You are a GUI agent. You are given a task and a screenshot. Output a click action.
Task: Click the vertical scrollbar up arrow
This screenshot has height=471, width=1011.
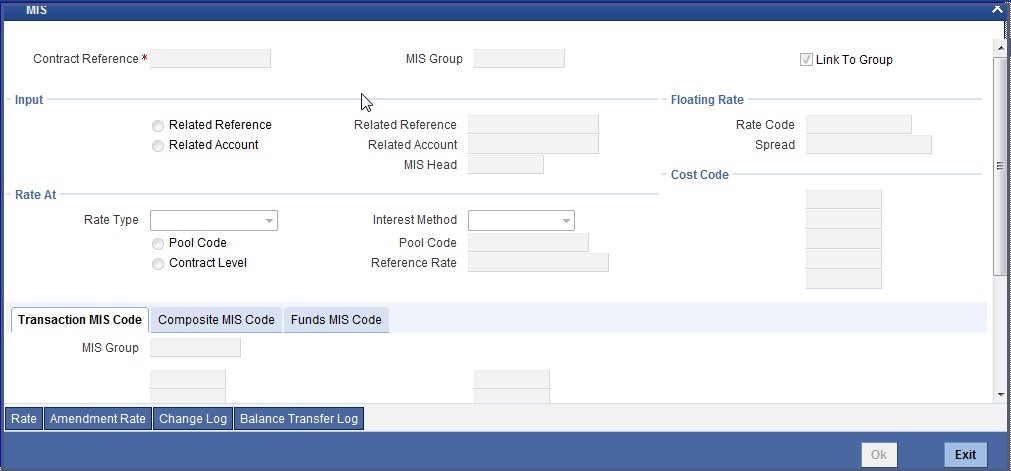point(1001,48)
